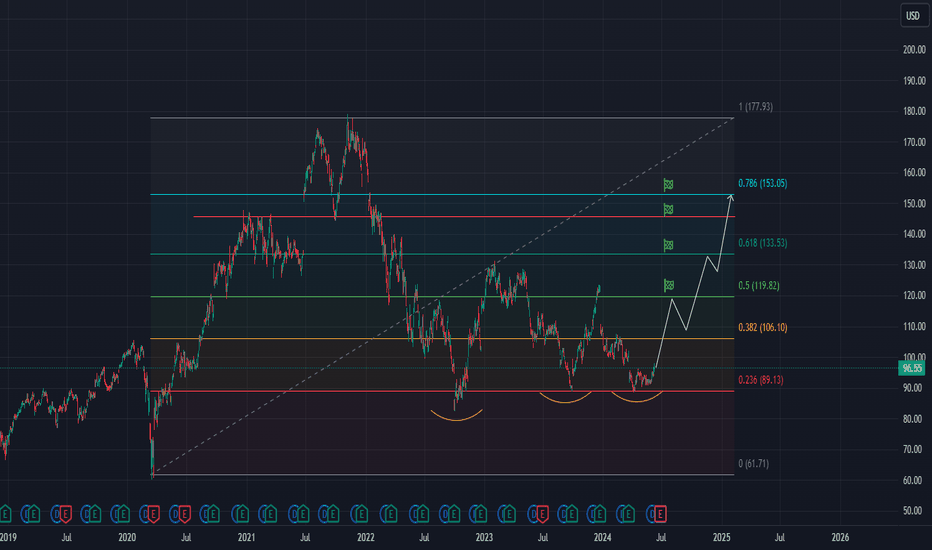Click the green flag beside the 0.618 level

tap(668, 245)
